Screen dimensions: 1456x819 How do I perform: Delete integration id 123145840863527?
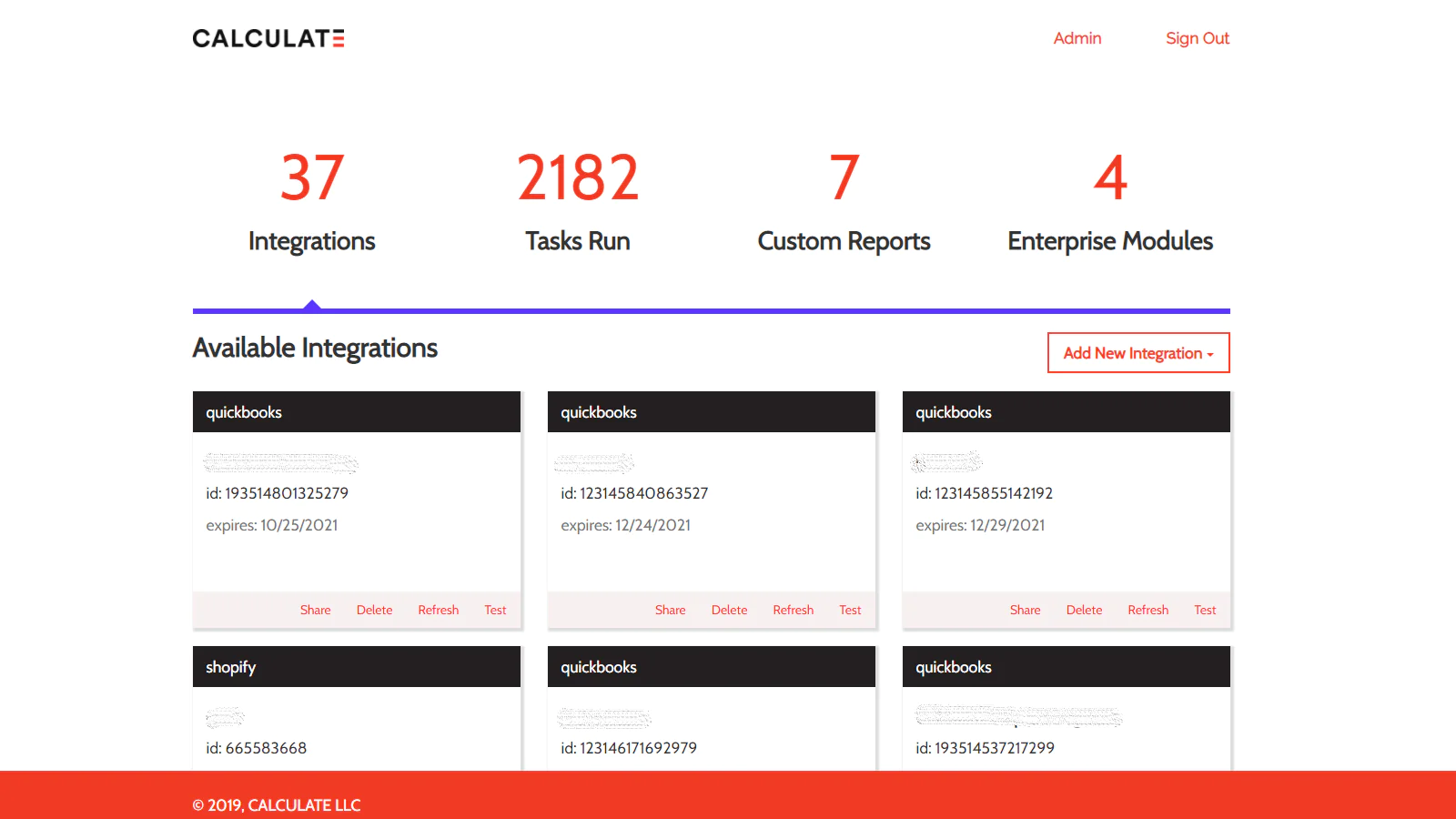[x=730, y=610]
